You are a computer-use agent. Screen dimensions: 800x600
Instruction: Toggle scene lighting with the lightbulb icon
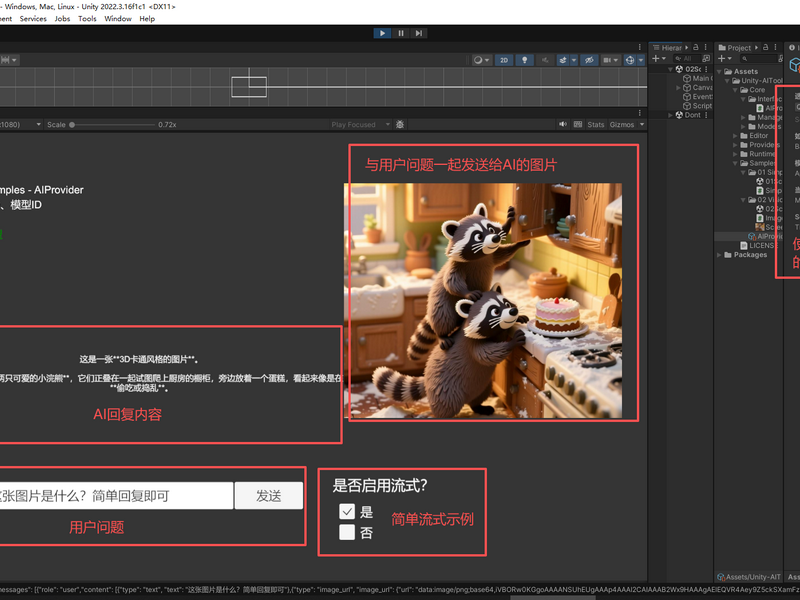coord(524,60)
